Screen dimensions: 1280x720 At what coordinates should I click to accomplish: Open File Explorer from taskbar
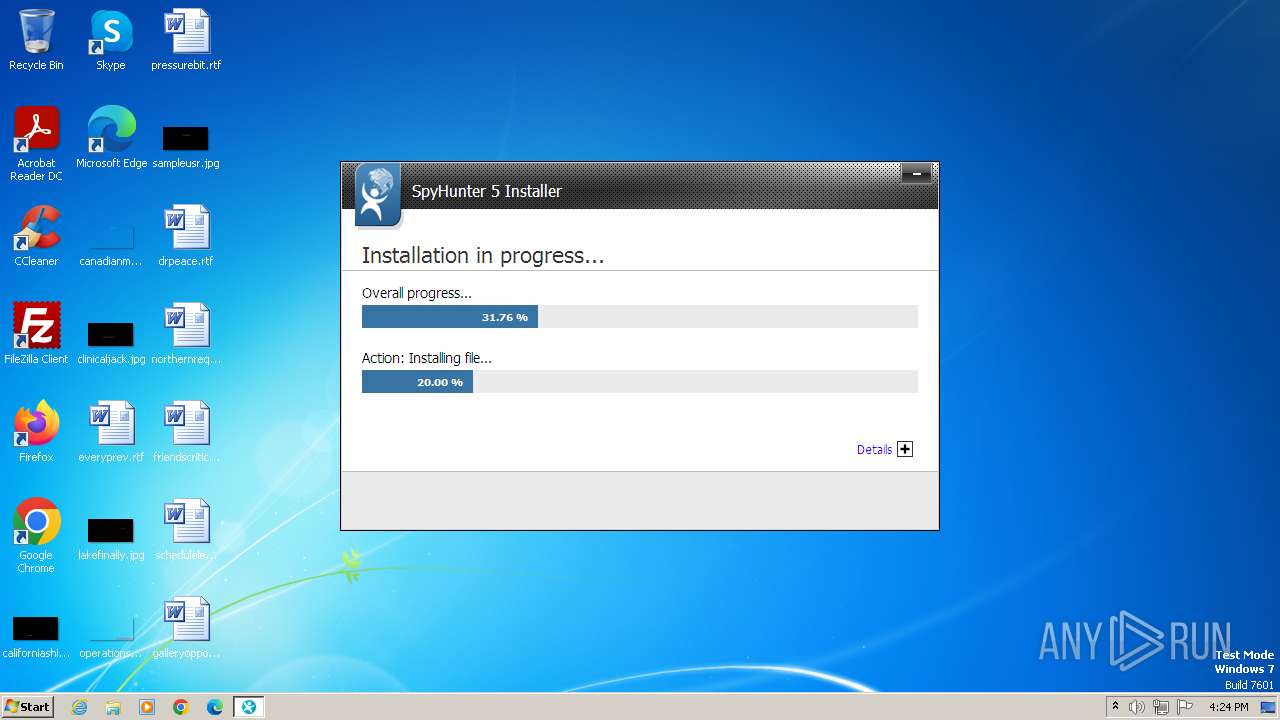pos(113,707)
